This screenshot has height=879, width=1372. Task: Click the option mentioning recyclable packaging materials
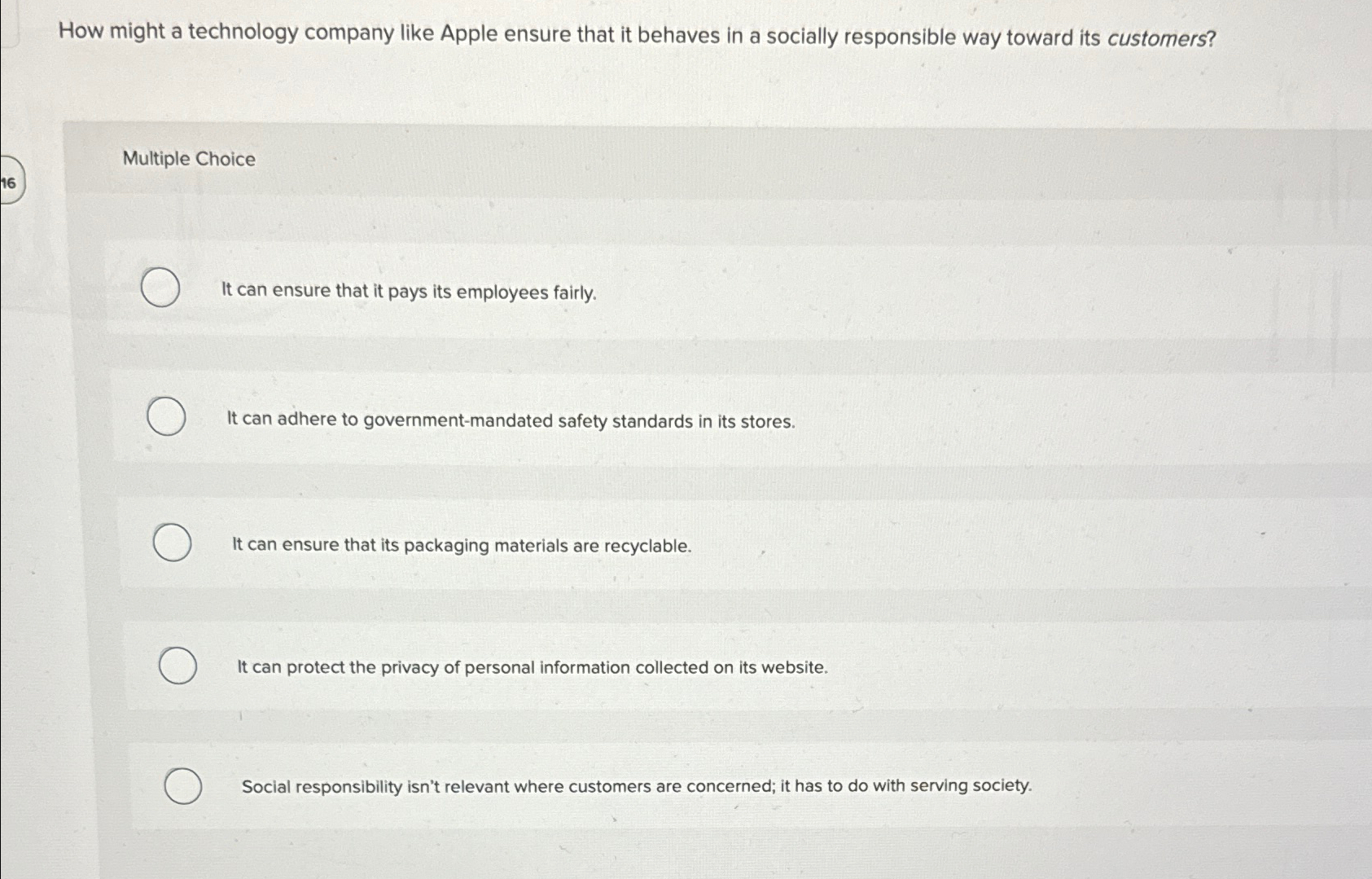pyautogui.click(x=461, y=546)
